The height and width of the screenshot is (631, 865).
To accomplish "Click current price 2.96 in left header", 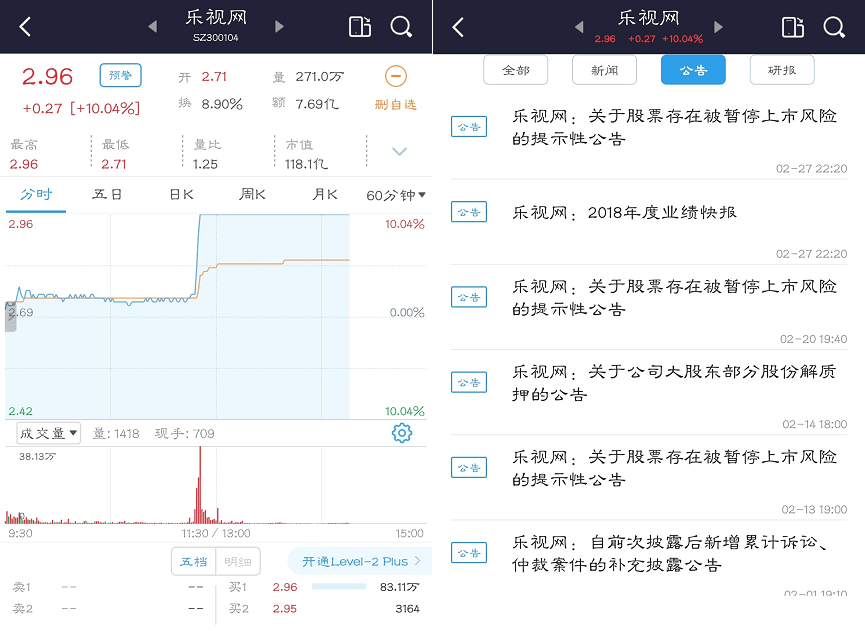I will [47, 77].
